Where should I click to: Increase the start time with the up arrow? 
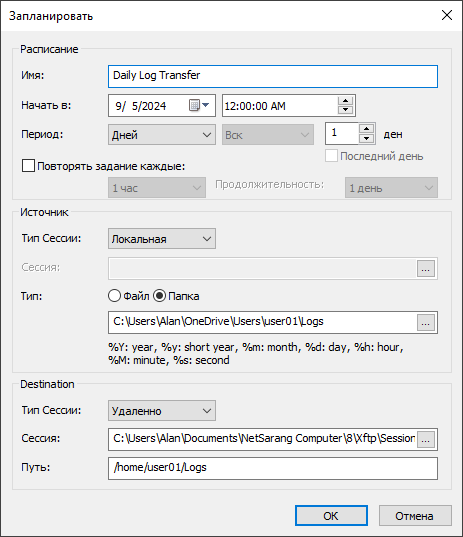(x=345, y=101)
